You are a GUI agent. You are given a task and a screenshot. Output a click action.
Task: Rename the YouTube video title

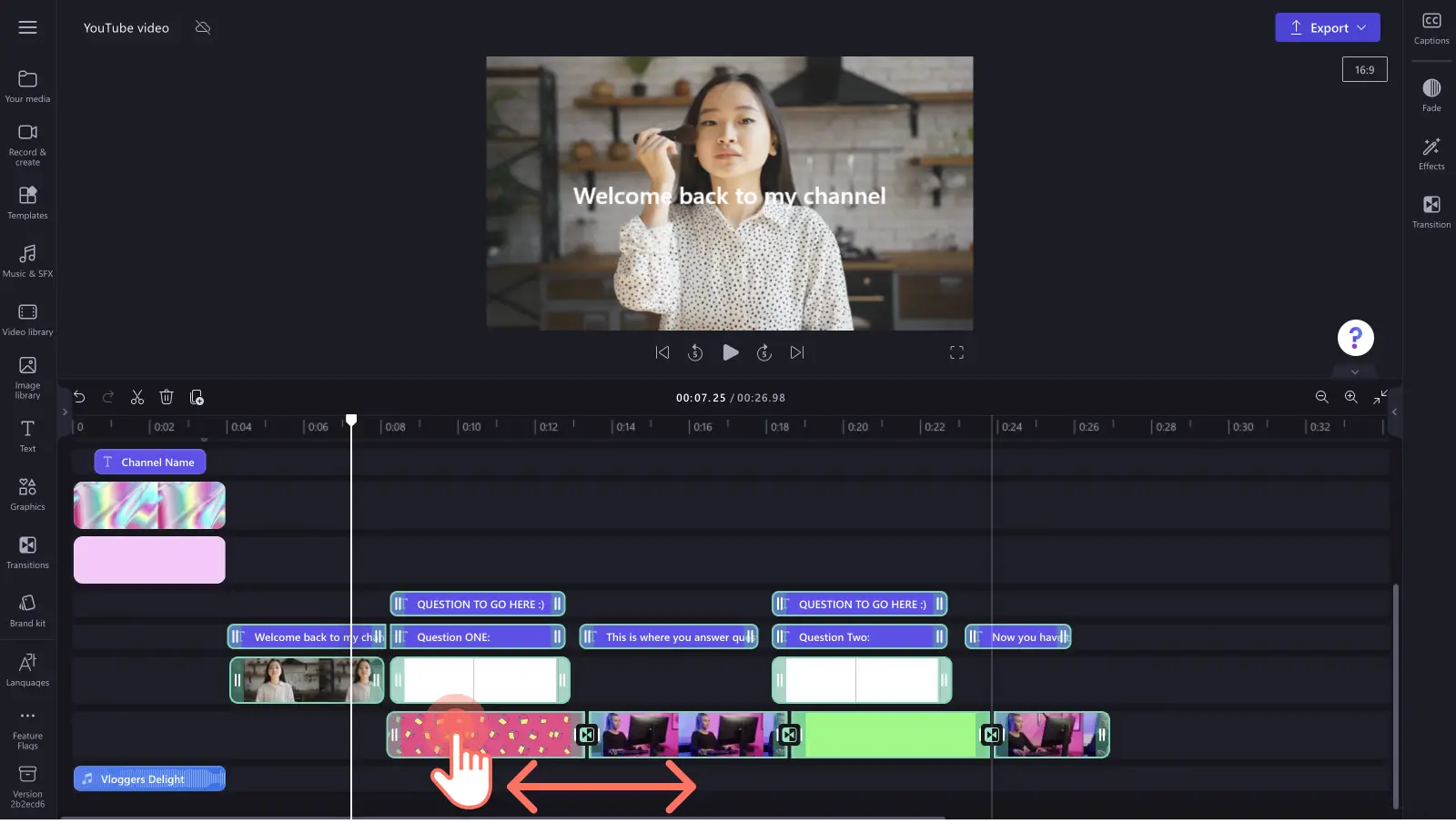pos(126,28)
